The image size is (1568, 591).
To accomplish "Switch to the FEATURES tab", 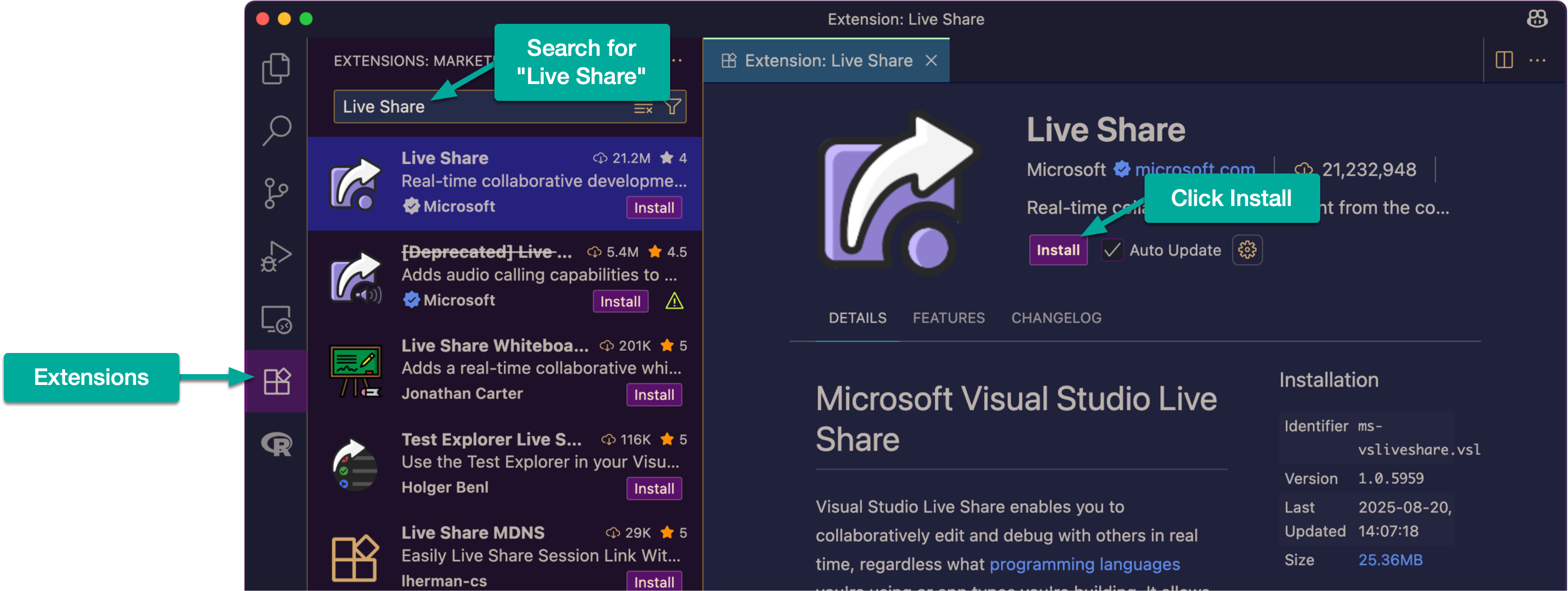I will pos(948,318).
